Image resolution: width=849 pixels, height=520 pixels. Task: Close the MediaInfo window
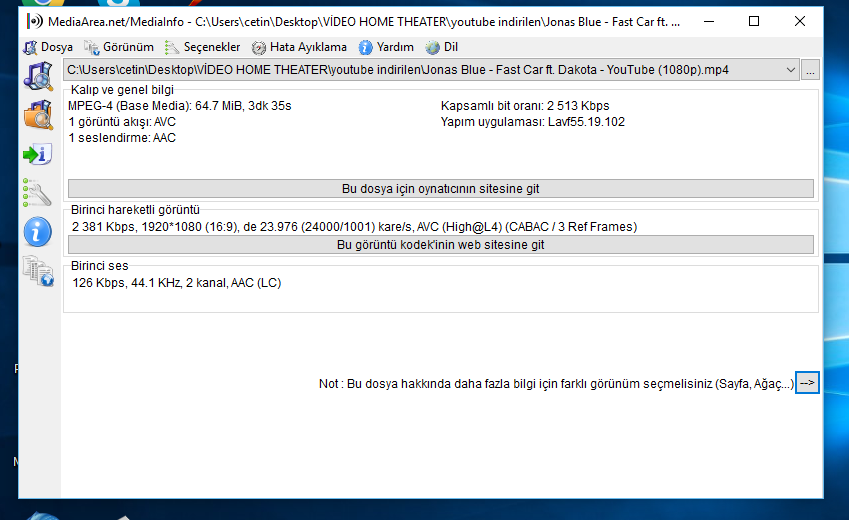pos(800,21)
